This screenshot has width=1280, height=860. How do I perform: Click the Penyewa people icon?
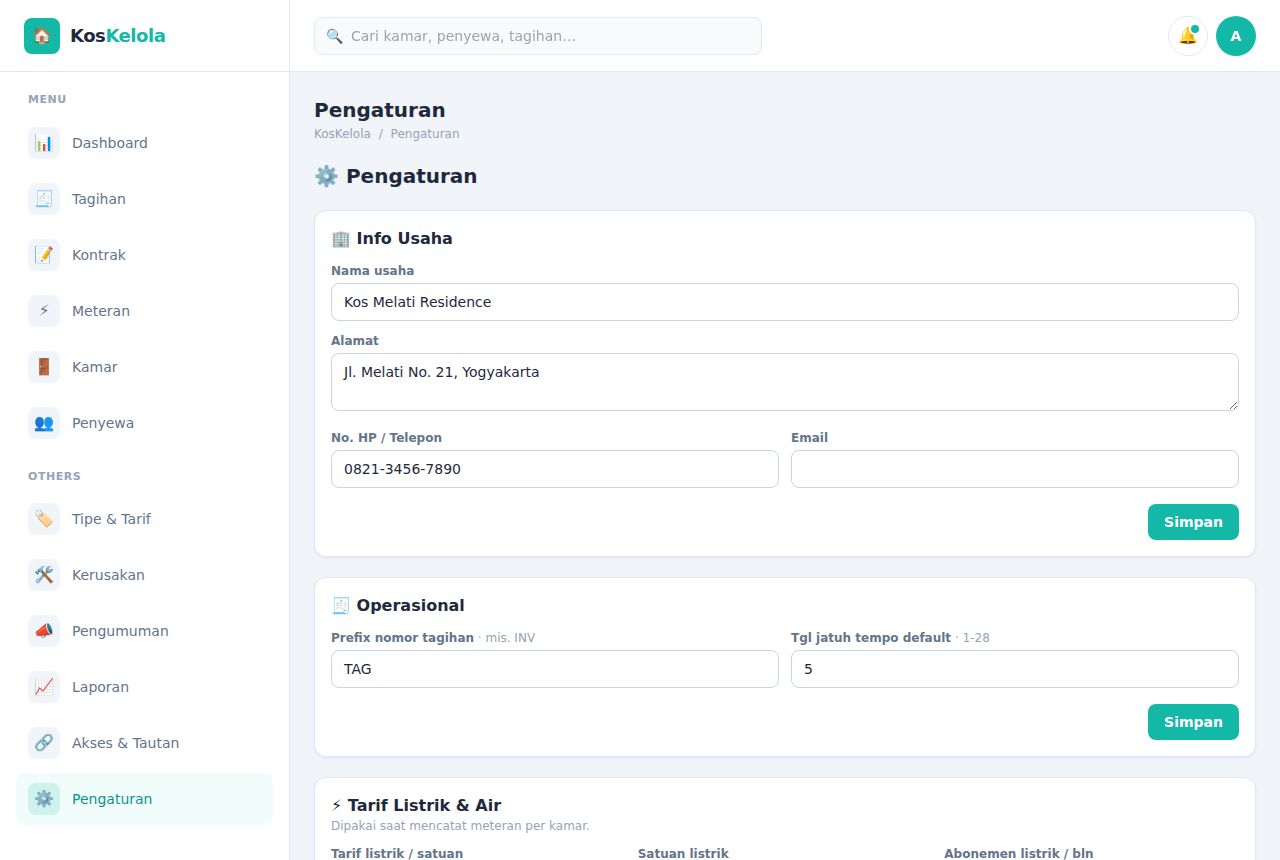coord(44,423)
